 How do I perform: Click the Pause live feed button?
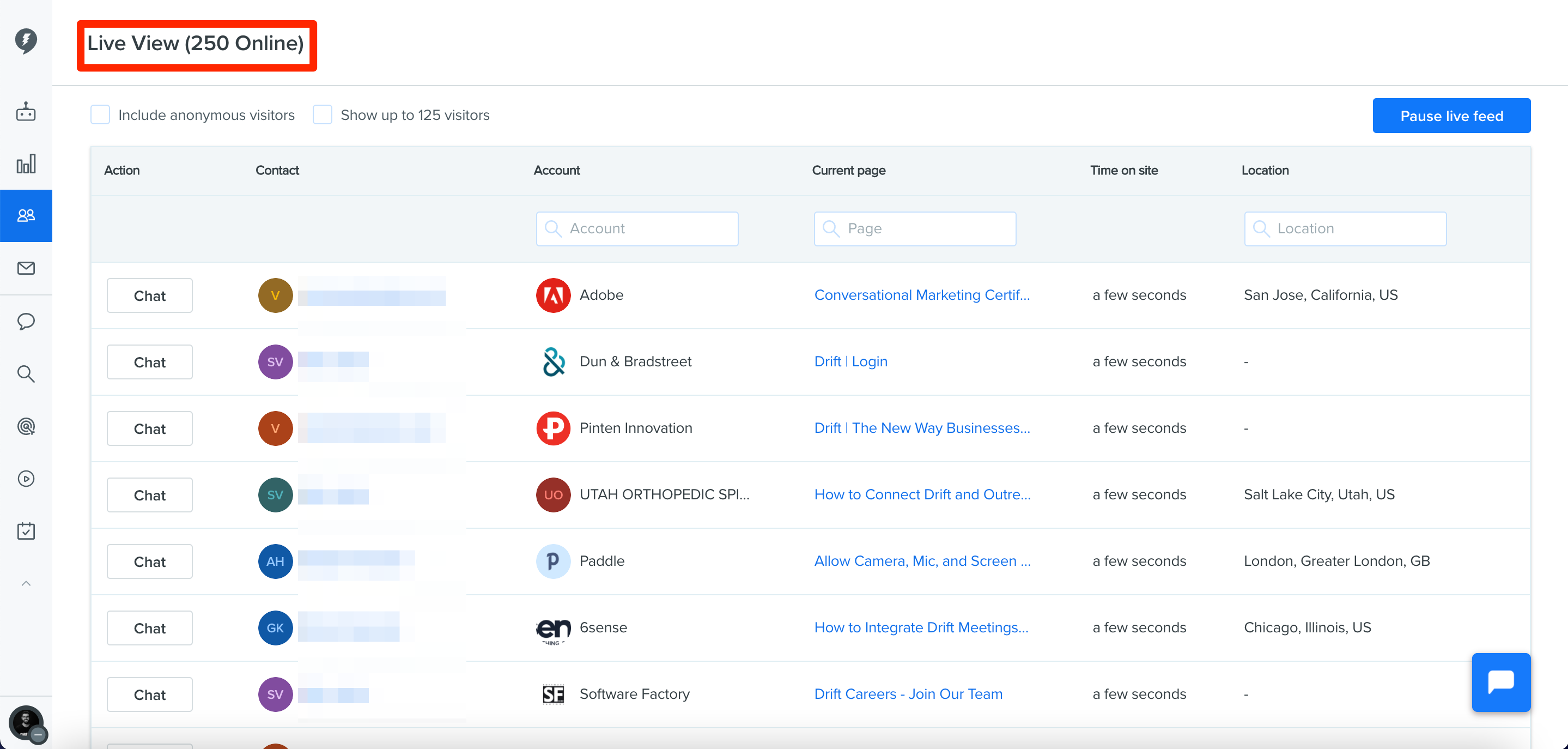coord(1451,116)
